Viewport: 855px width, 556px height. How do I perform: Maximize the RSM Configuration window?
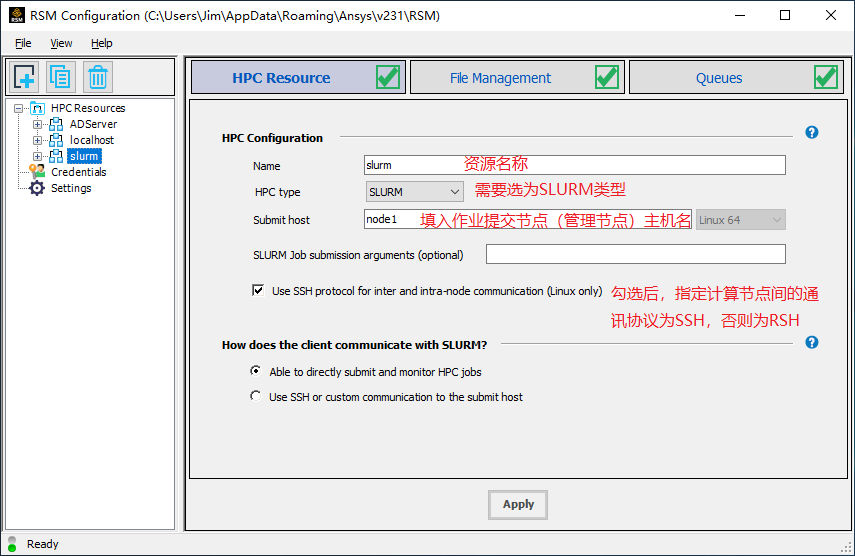coord(785,15)
